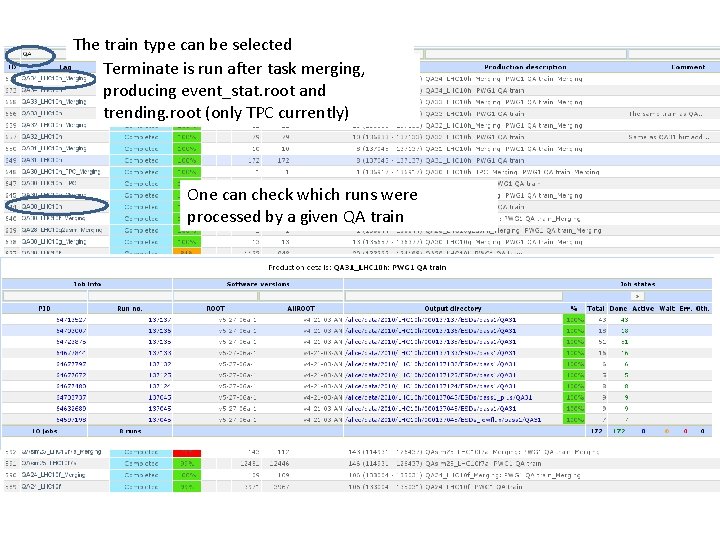Click the filter field above ROOT column
Image resolution: width=720 pixels, height=540 pixels.
[215, 296]
